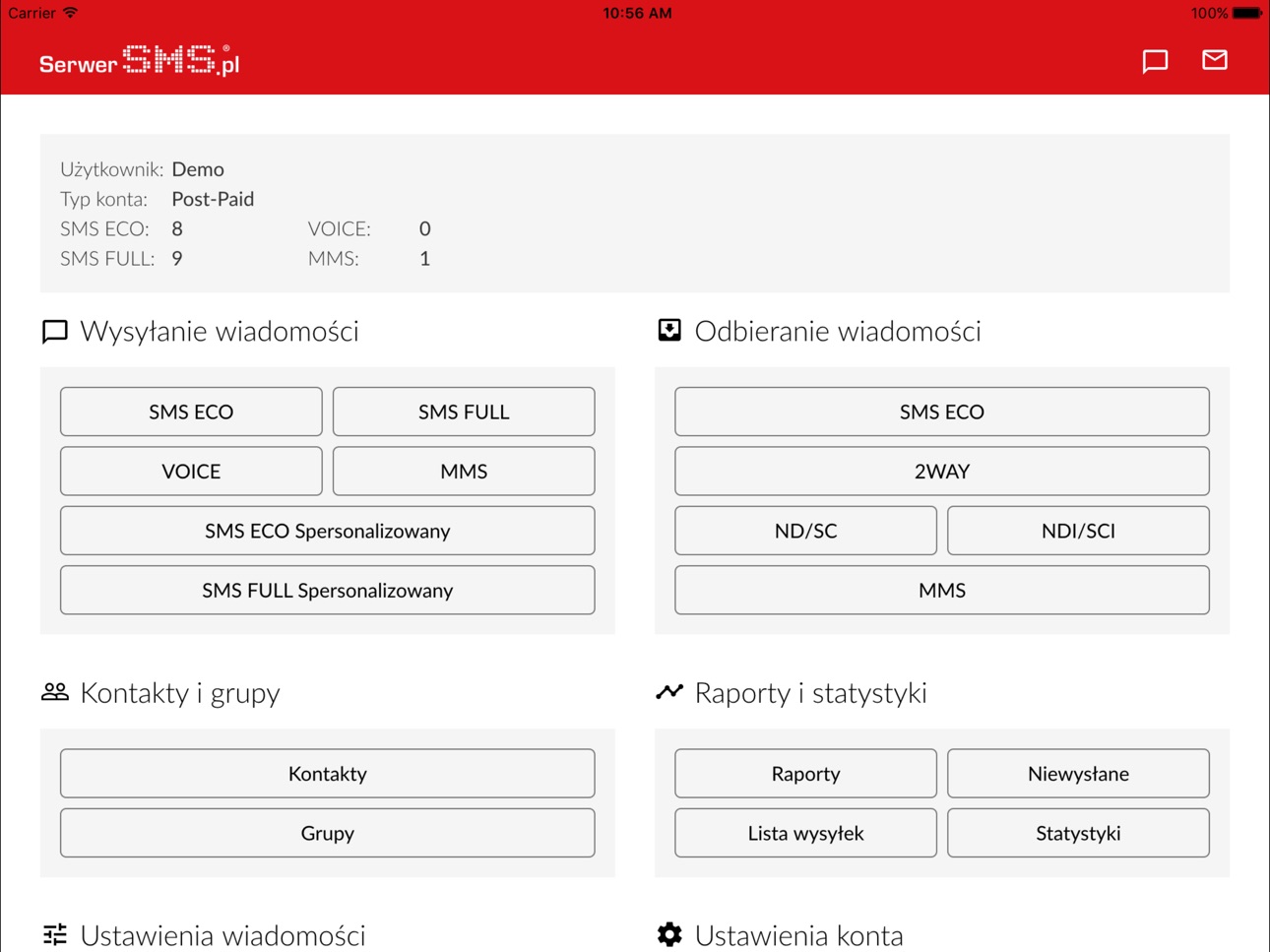Tap the SerwerSMS.pl logo
The image size is (1270, 952).
click(x=139, y=61)
